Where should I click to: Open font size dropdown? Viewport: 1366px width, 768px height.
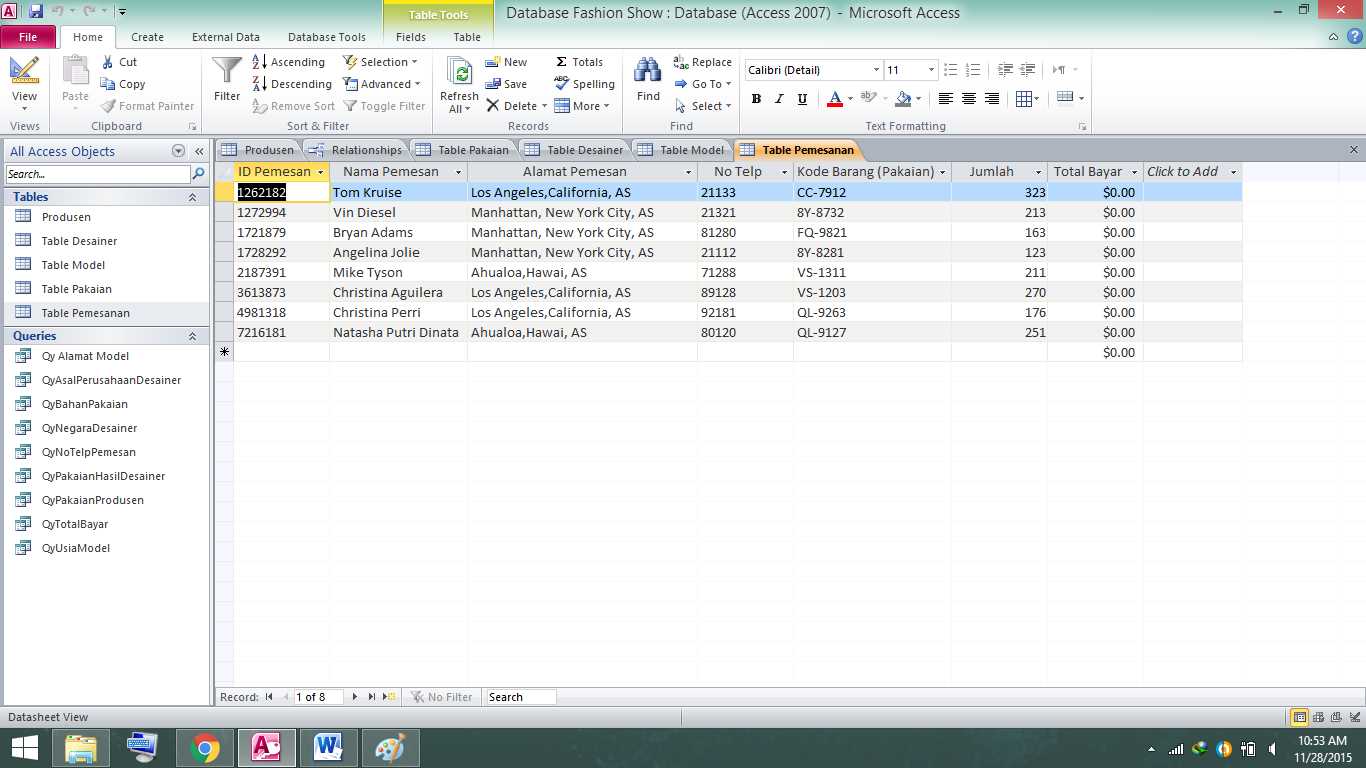[x=931, y=70]
